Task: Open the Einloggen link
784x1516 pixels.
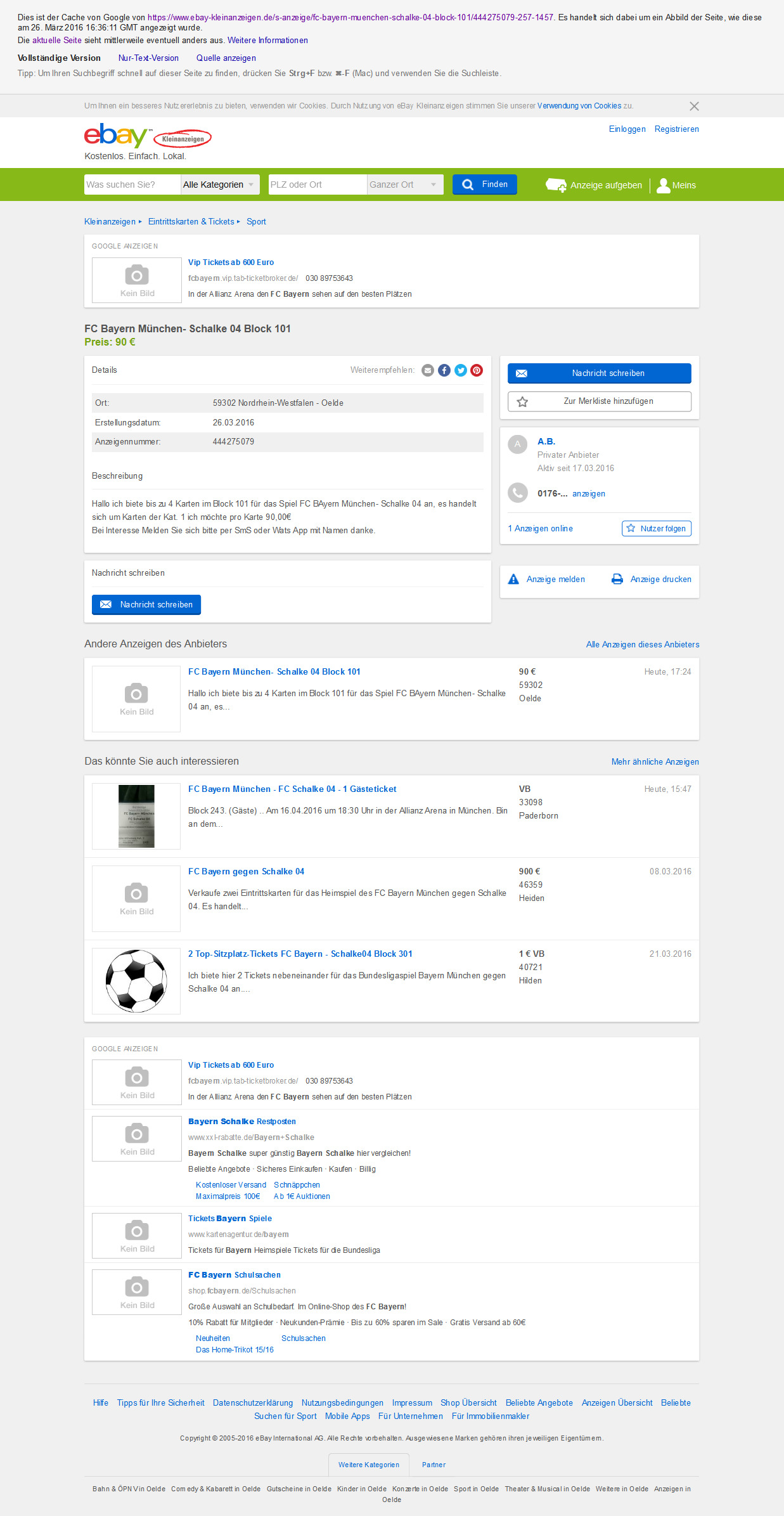Action: tap(627, 129)
